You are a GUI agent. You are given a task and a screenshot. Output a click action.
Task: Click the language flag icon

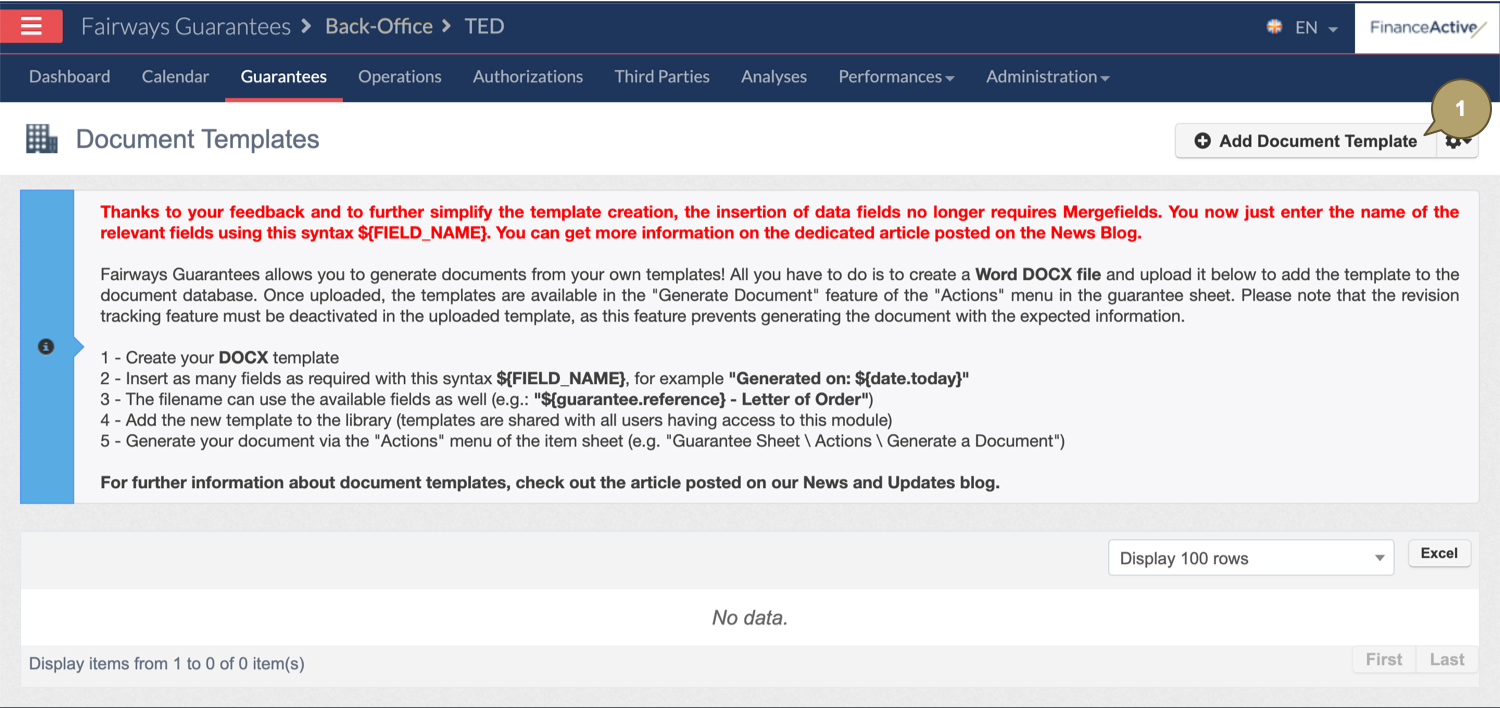click(x=1274, y=27)
